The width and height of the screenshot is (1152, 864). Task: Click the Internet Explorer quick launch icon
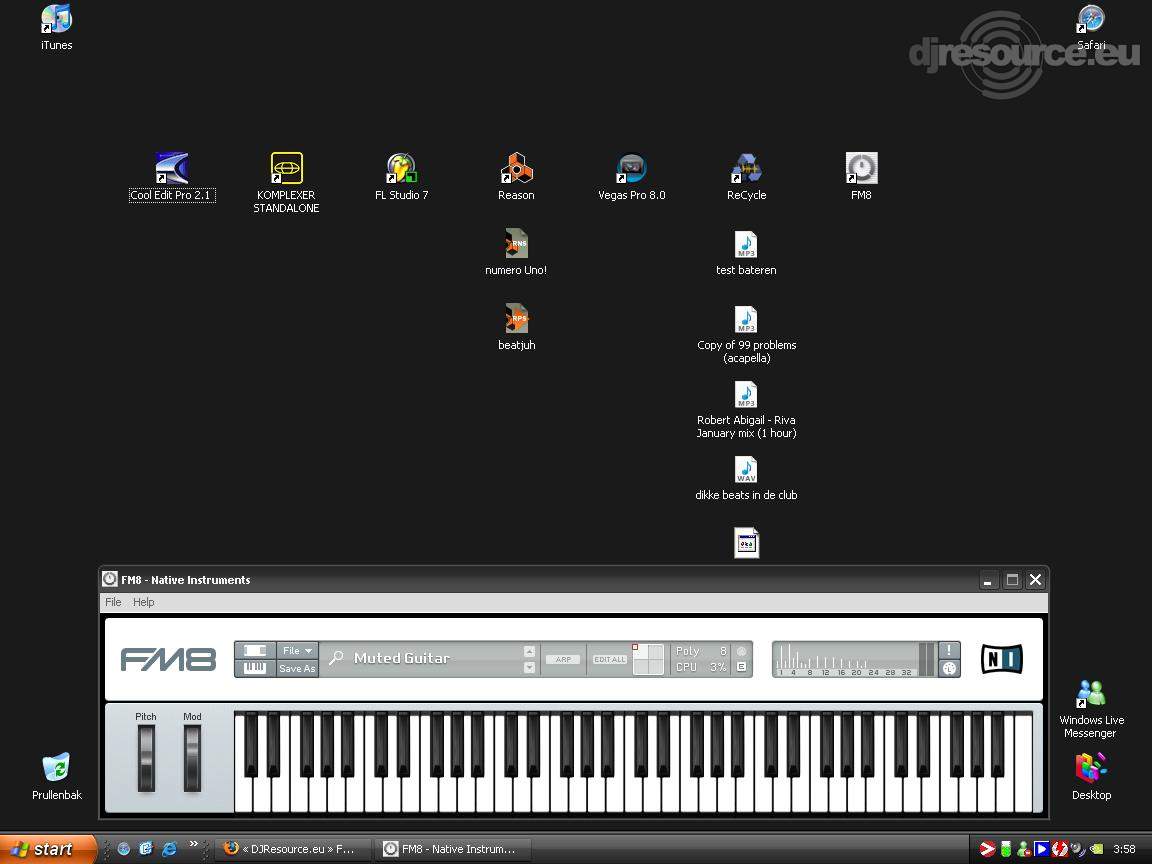(x=169, y=849)
